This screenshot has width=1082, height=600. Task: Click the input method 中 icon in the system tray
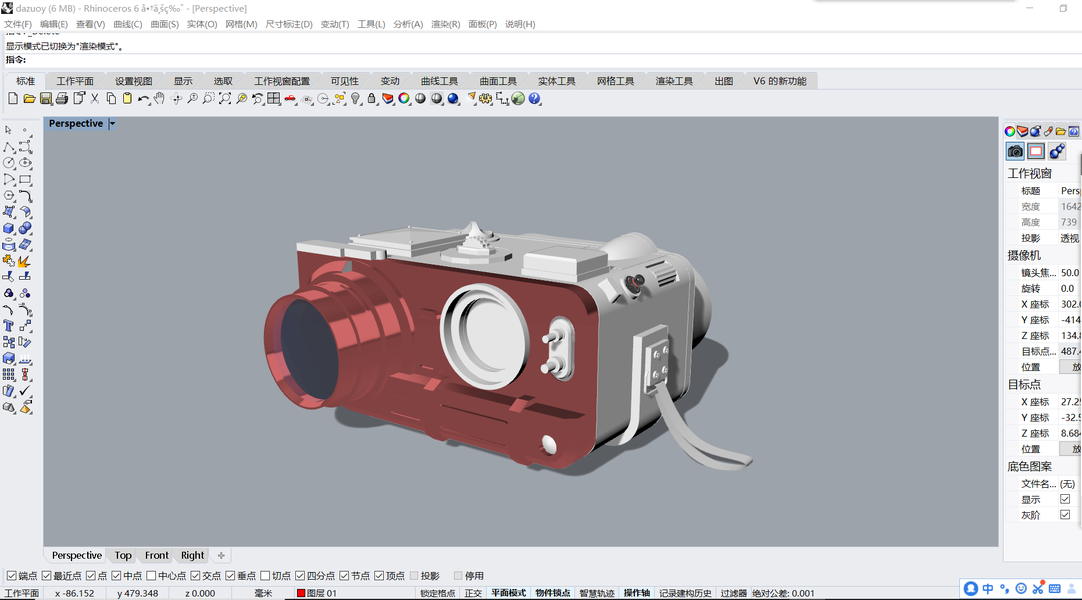987,588
